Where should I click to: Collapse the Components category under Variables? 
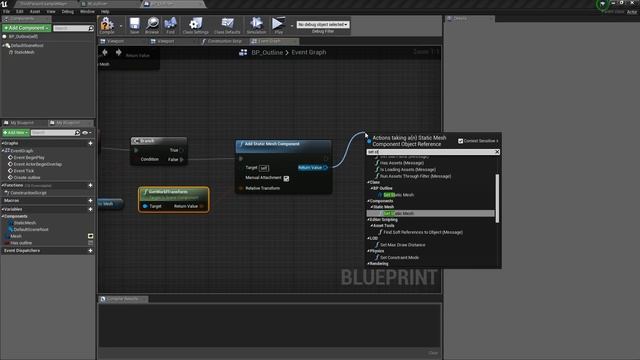click(3, 216)
